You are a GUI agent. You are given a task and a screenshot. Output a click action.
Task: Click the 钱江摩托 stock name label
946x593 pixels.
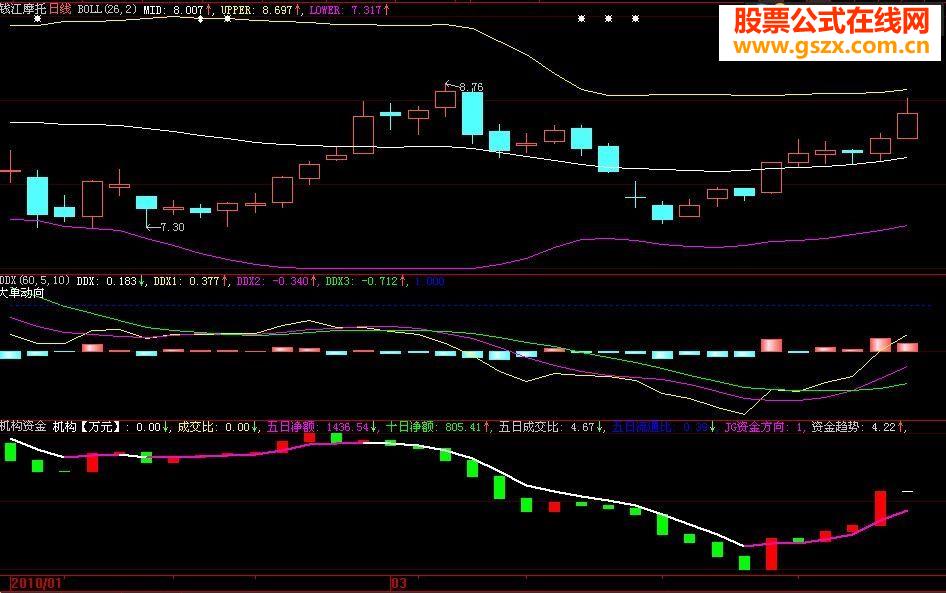pyautogui.click(x=23, y=9)
